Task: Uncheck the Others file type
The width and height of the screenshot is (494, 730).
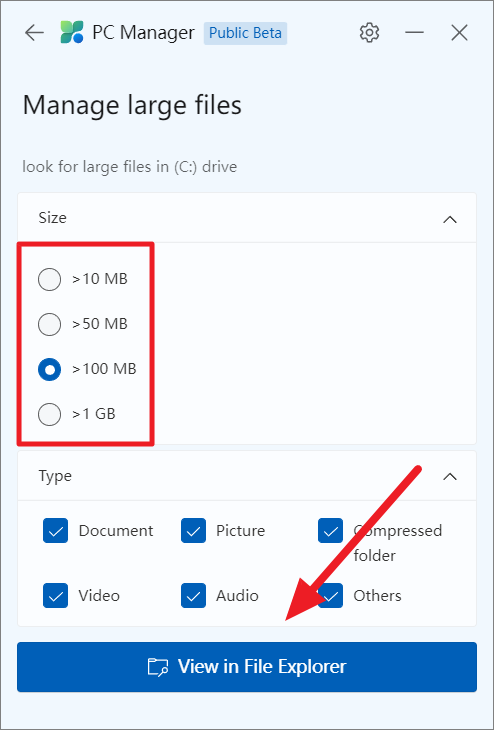Action: 331,595
